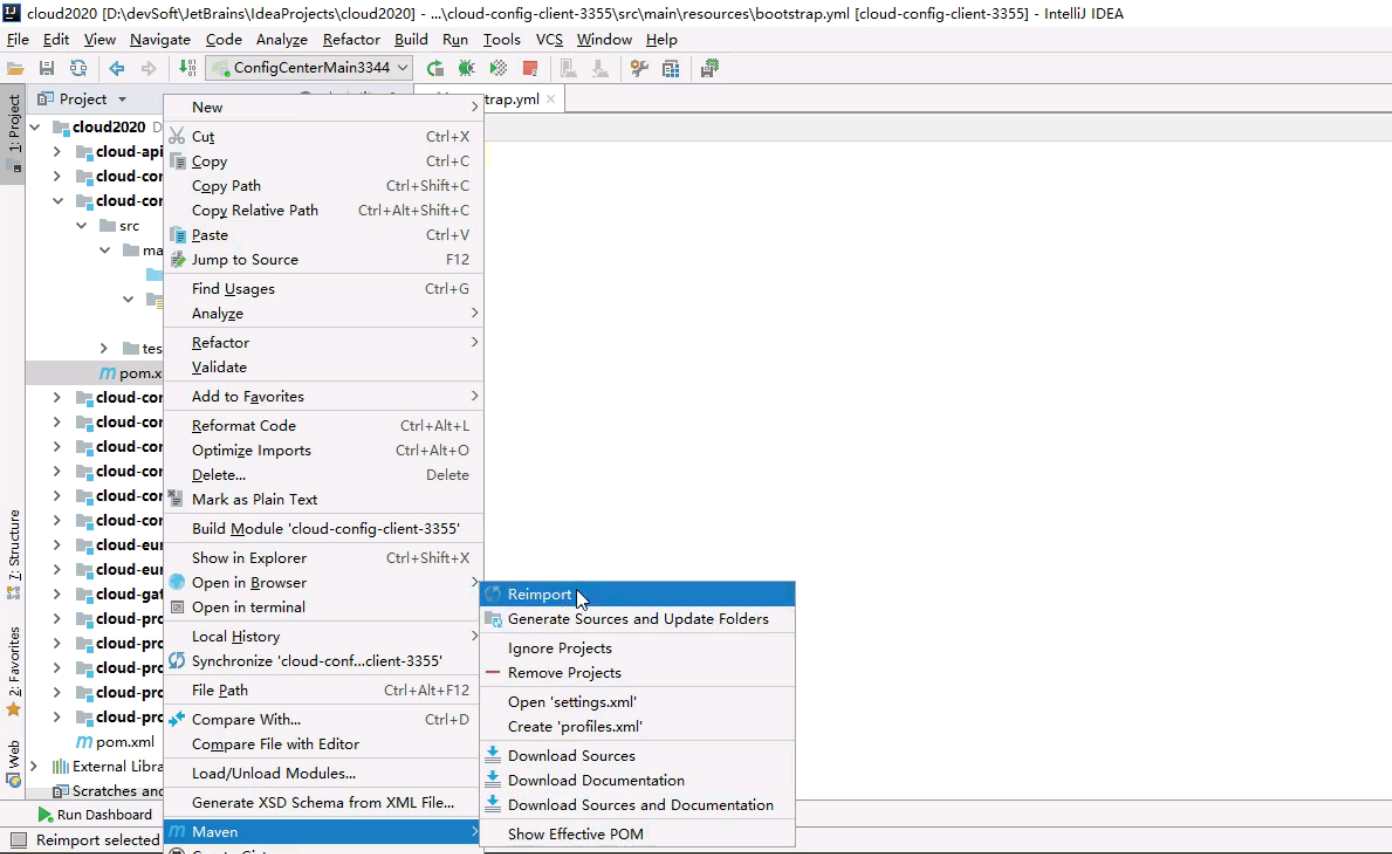The image size is (1392, 854).
Task: Open the Refactor menu in the menu bar
Action: (x=351, y=39)
